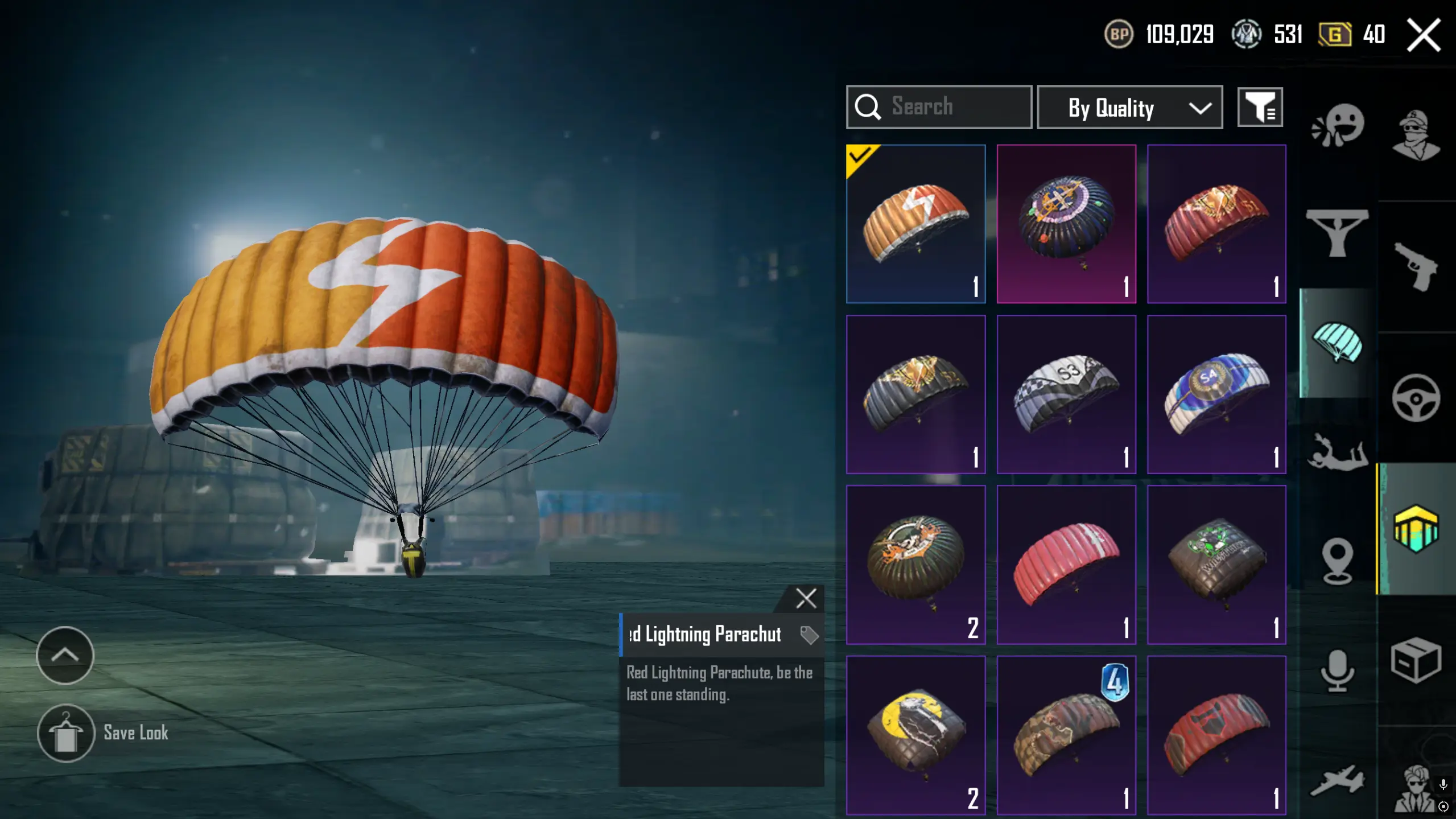The height and width of the screenshot is (819, 1456).
Task: Open the pistol weapon skins tab
Action: click(1415, 266)
